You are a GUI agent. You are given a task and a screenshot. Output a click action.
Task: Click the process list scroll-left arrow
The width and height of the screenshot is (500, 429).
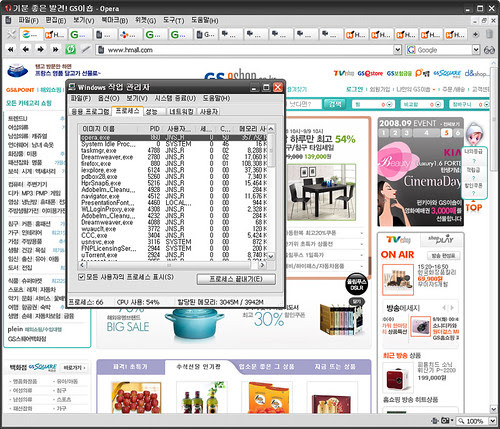click(82, 265)
